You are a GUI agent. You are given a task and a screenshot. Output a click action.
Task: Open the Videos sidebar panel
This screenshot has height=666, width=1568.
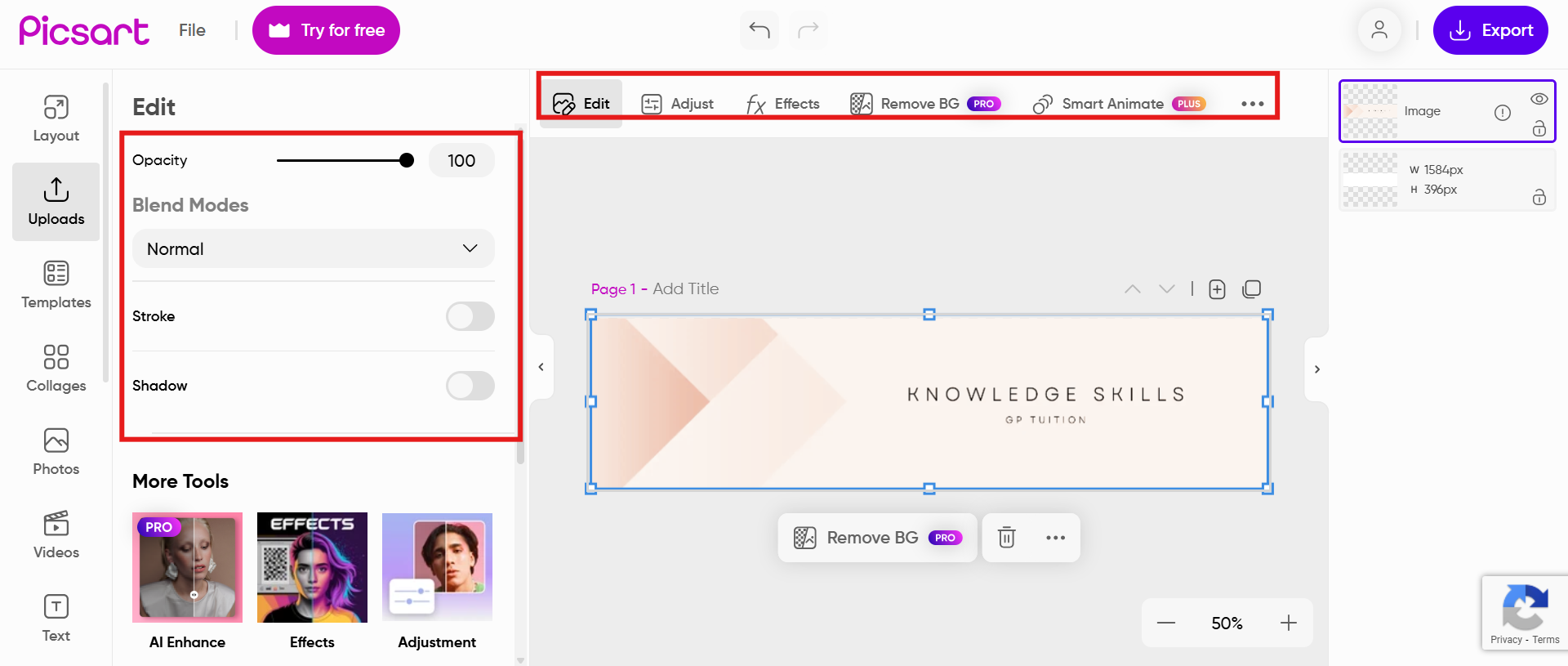point(56,535)
